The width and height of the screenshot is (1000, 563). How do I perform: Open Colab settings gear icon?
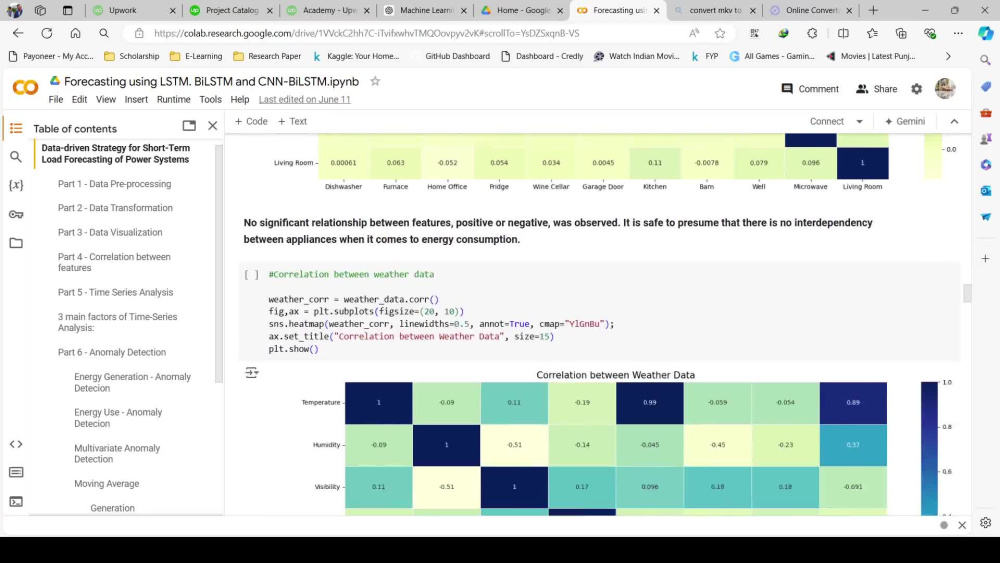[916, 89]
